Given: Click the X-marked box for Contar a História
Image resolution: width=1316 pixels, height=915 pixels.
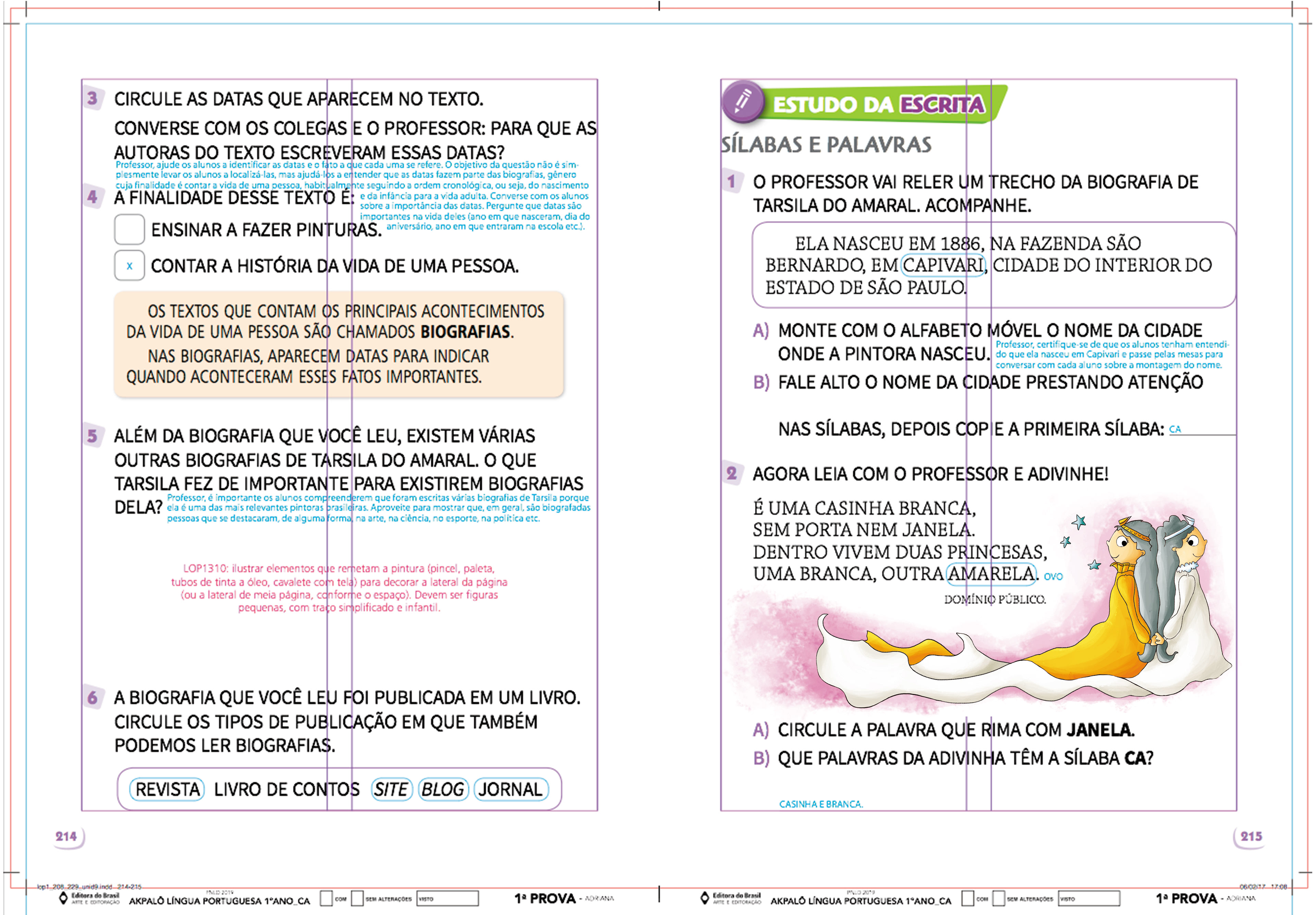Looking at the screenshot, I should pyautogui.click(x=129, y=265).
